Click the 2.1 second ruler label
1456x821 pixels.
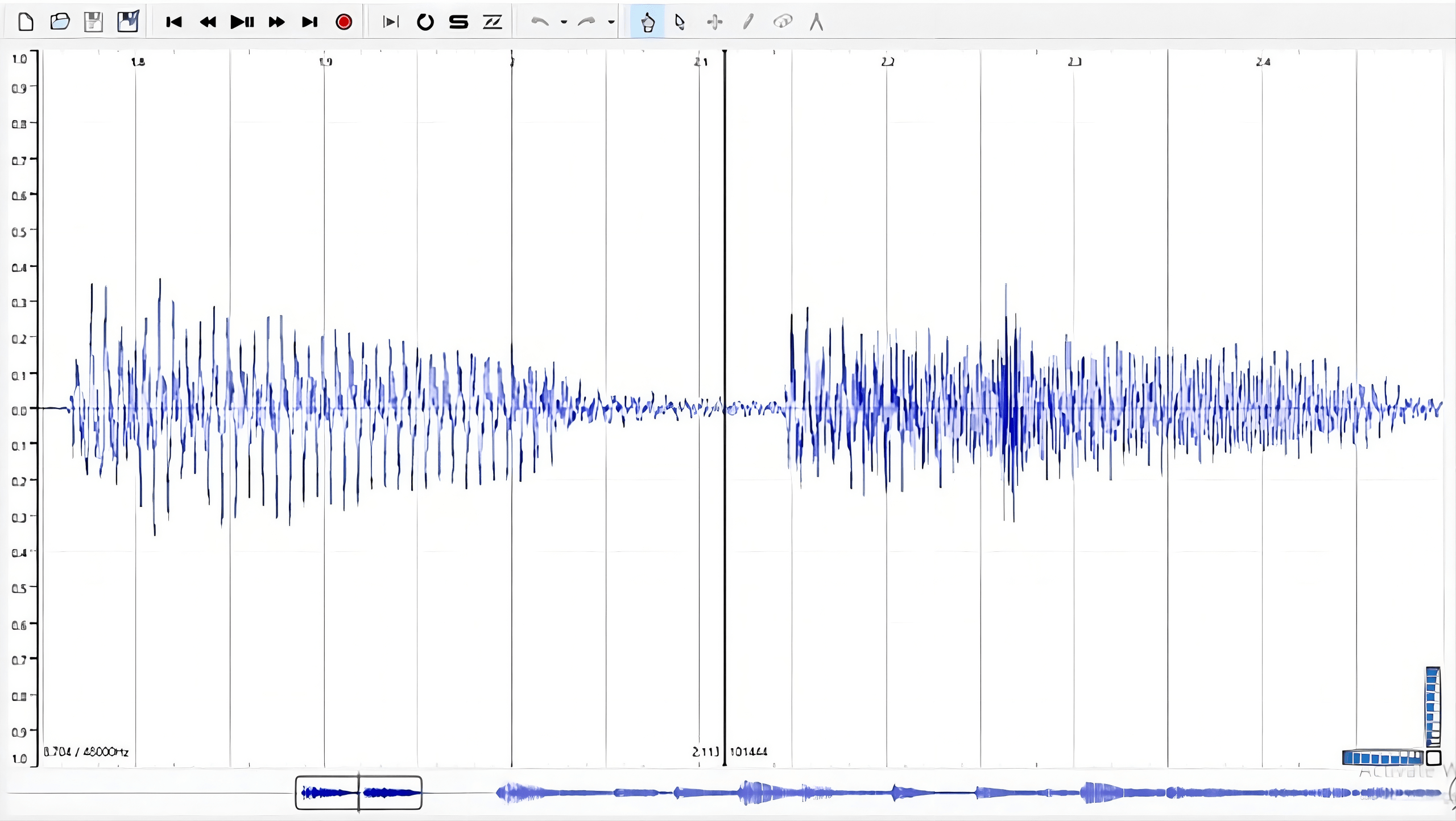701,61
